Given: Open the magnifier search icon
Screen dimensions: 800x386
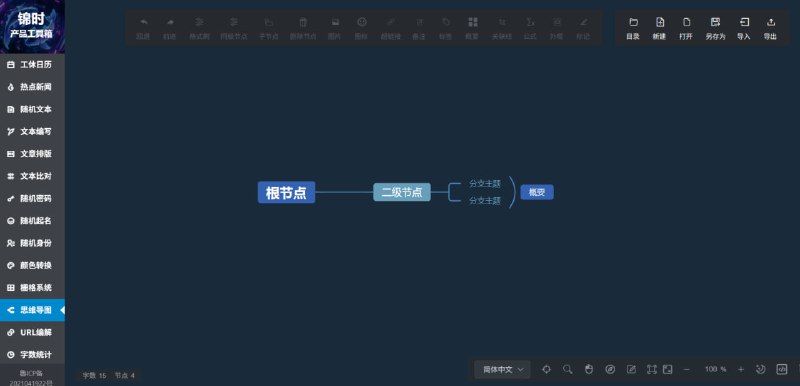Looking at the screenshot, I should 567,369.
